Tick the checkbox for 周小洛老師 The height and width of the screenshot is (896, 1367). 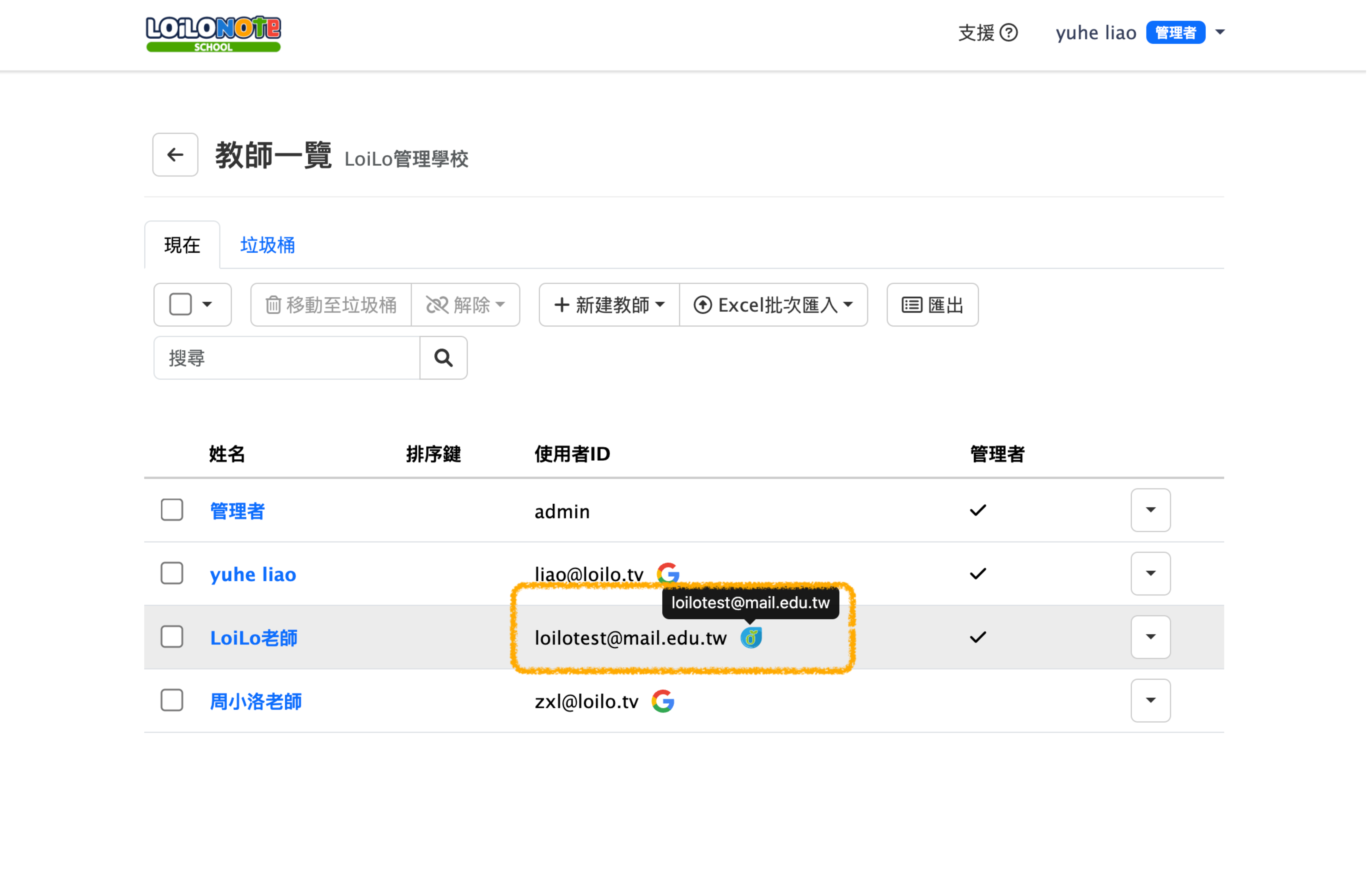172,701
